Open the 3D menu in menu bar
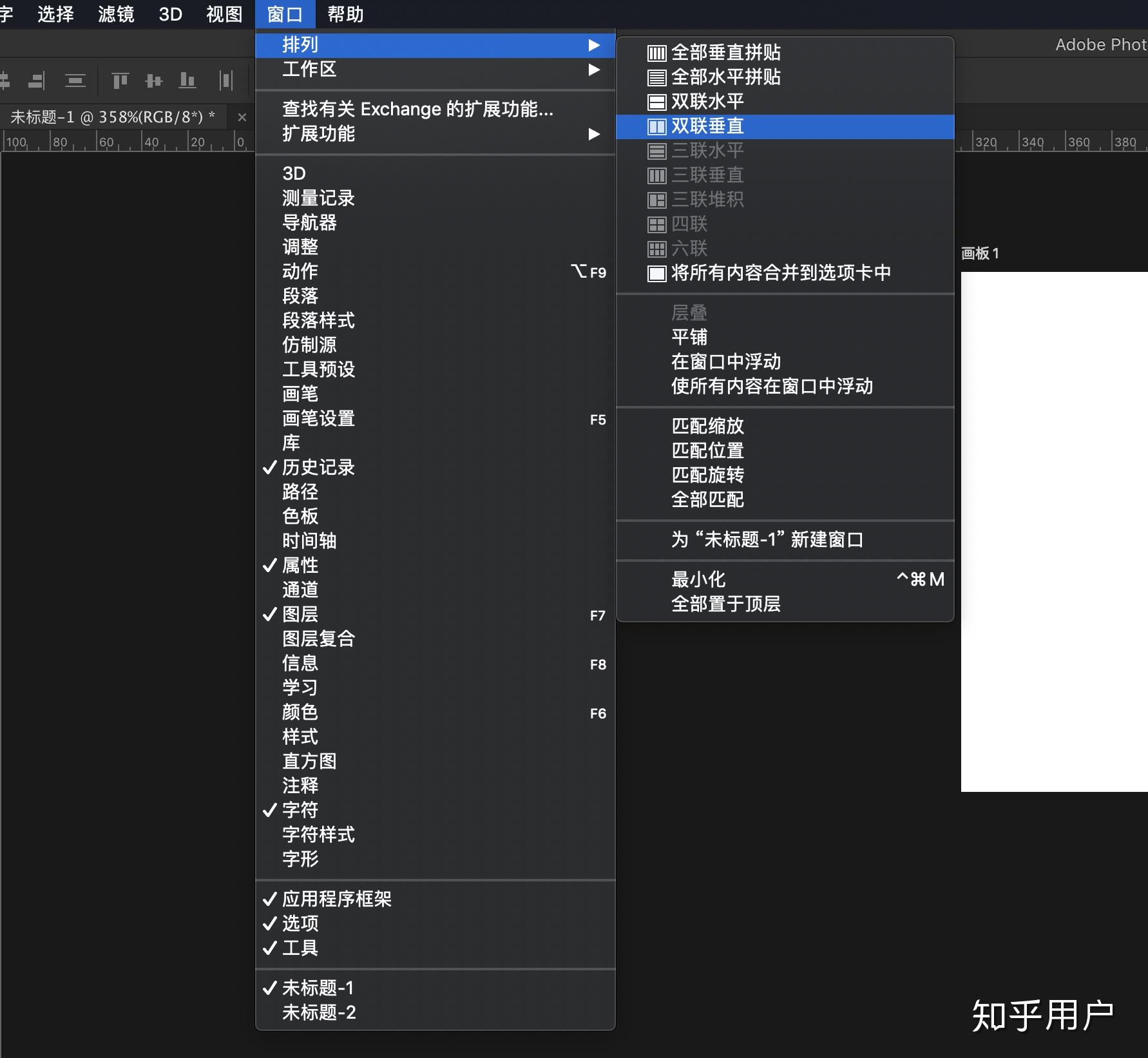Image resolution: width=1148 pixels, height=1058 pixels. click(x=171, y=14)
